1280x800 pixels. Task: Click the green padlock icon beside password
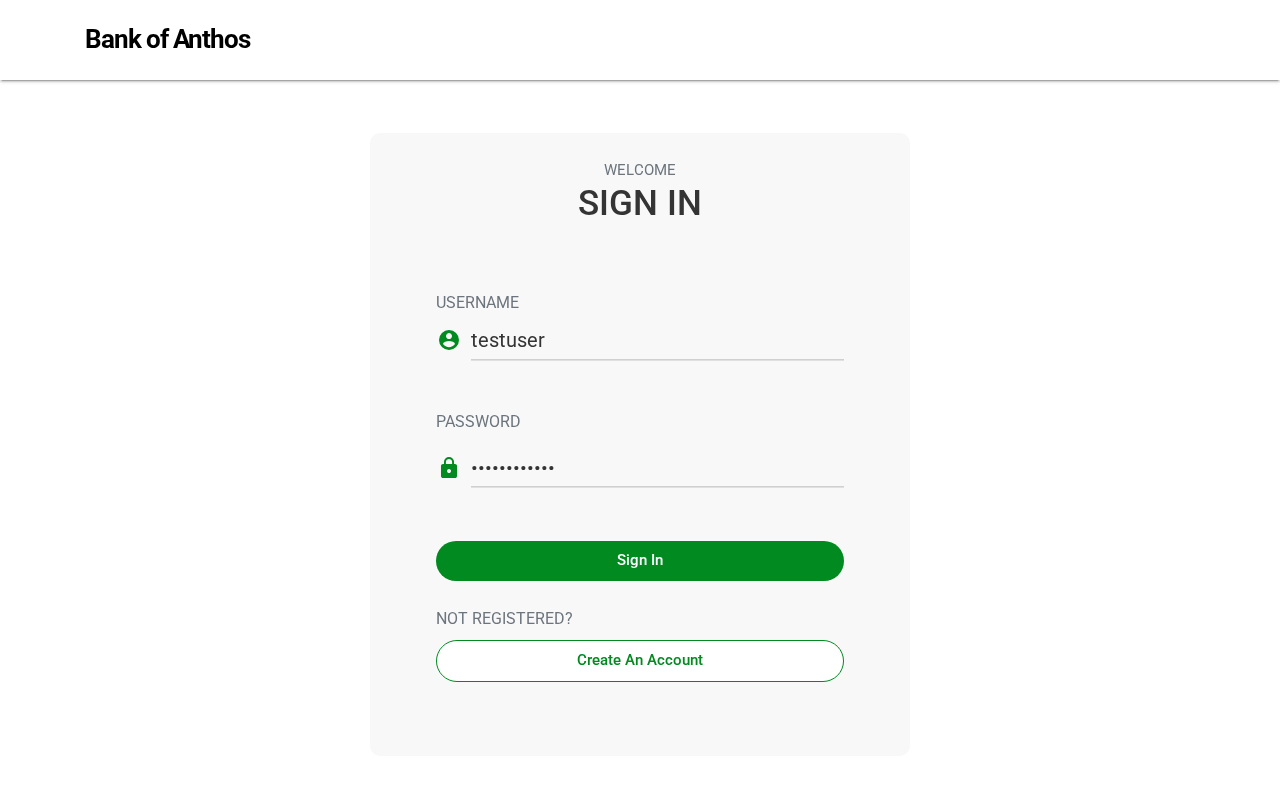[x=449, y=468]
